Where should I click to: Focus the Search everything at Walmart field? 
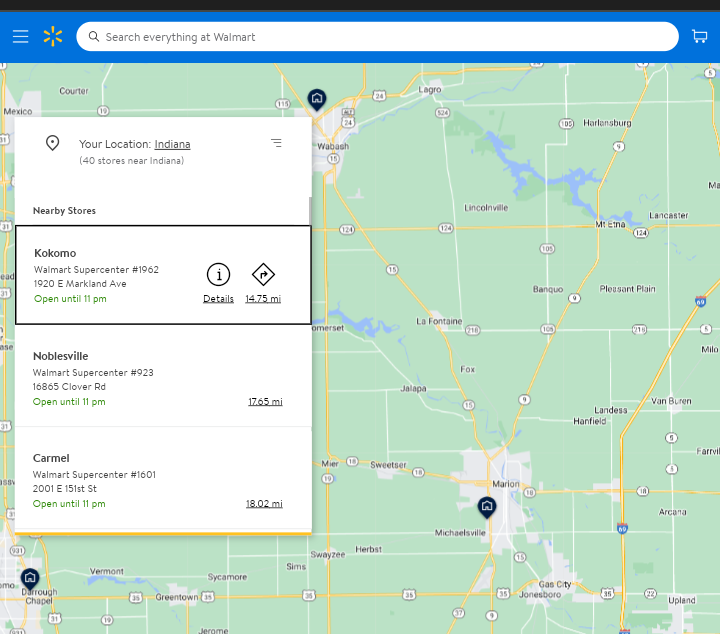377,37
